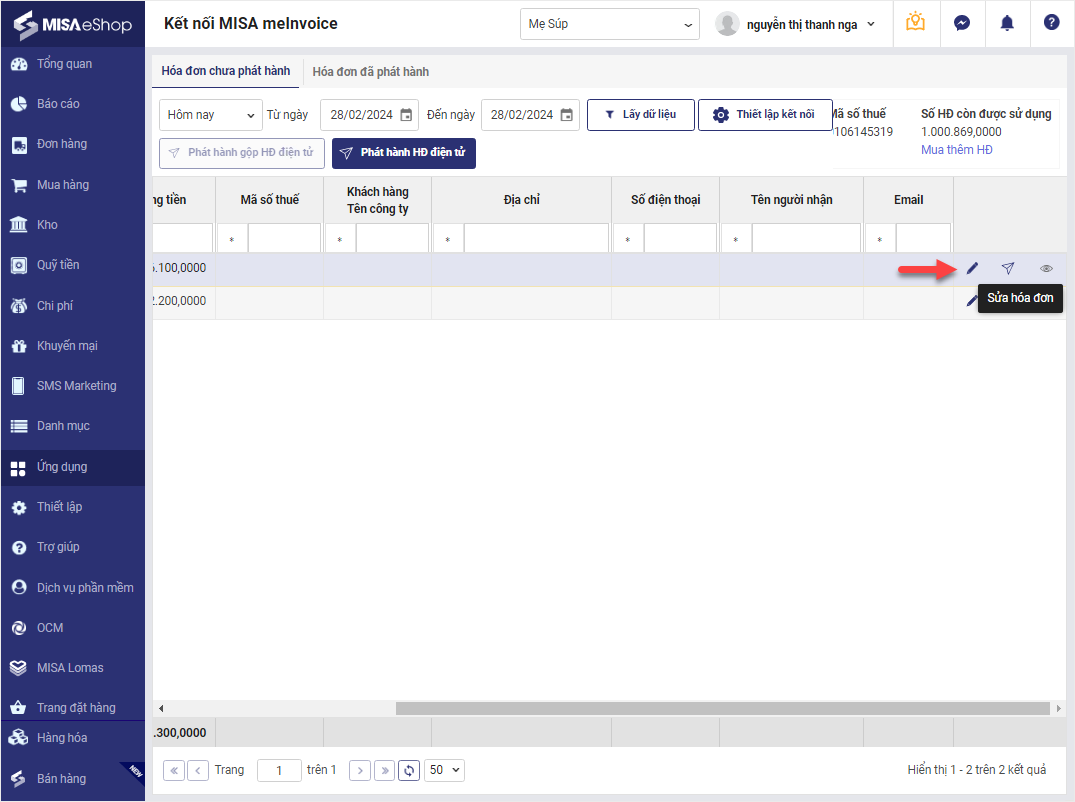This screenshot has height=802, width=1075.
Task: Open Khuyến mại promotions section
Action: coord(73,345)
